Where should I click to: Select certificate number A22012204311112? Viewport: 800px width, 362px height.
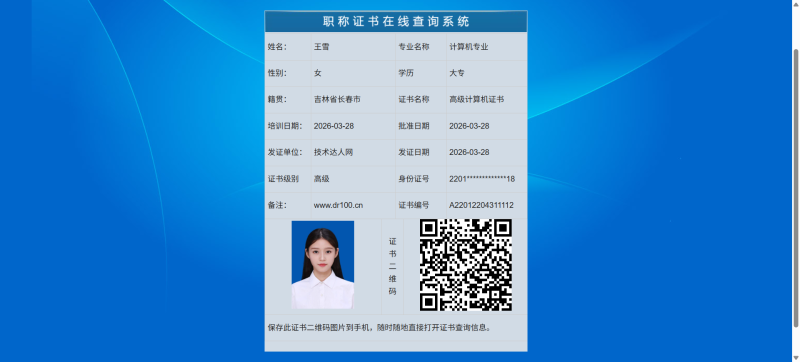click(481, 205)
